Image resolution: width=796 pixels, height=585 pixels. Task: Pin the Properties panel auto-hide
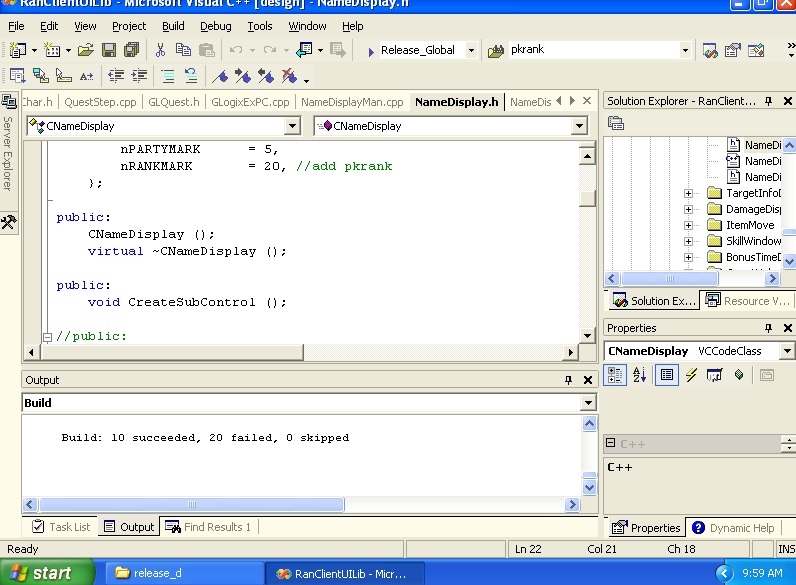coord(769,328)
